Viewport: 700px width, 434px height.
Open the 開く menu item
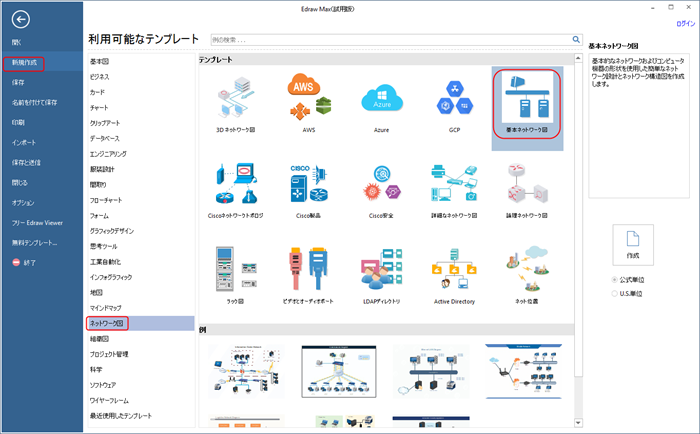pos(17,42)
